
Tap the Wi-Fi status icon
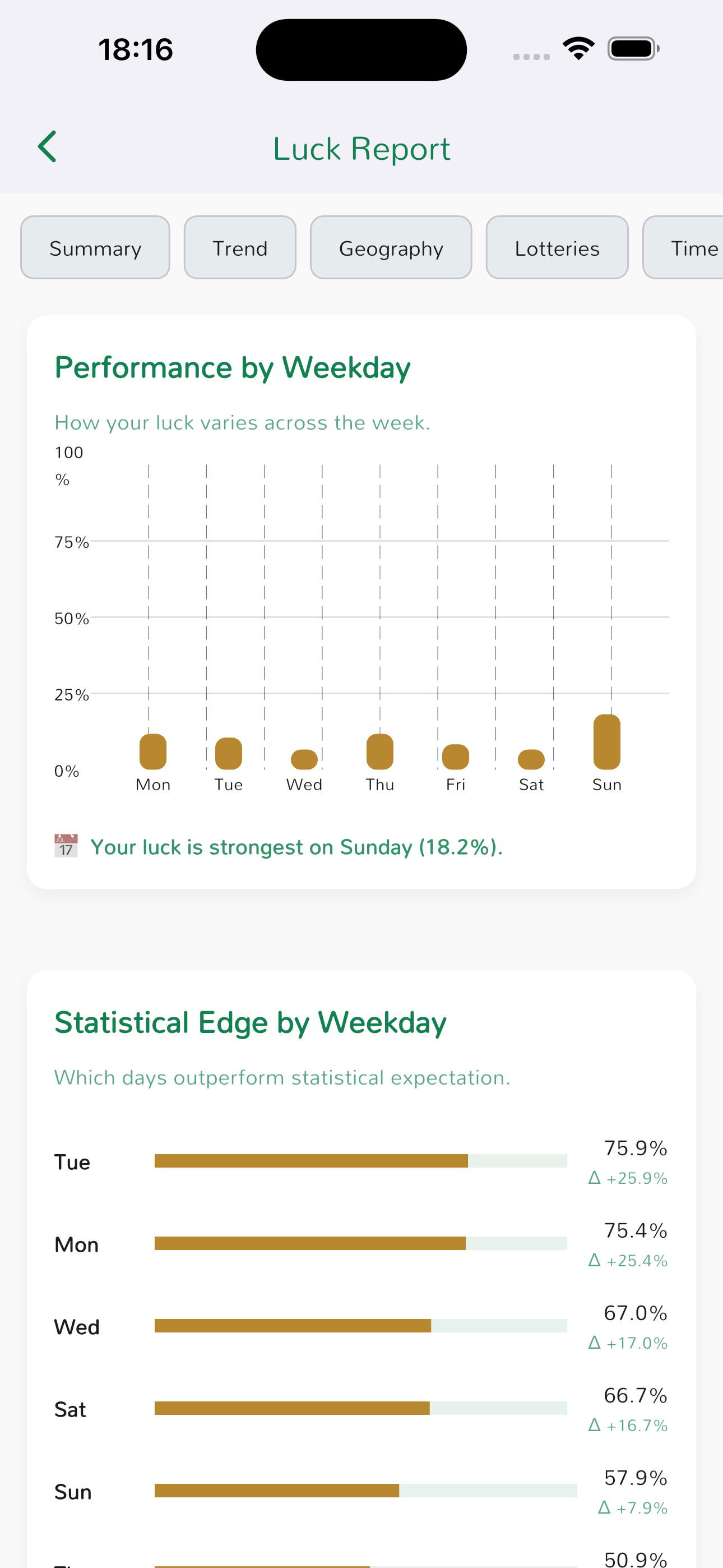tap(578, 49)
